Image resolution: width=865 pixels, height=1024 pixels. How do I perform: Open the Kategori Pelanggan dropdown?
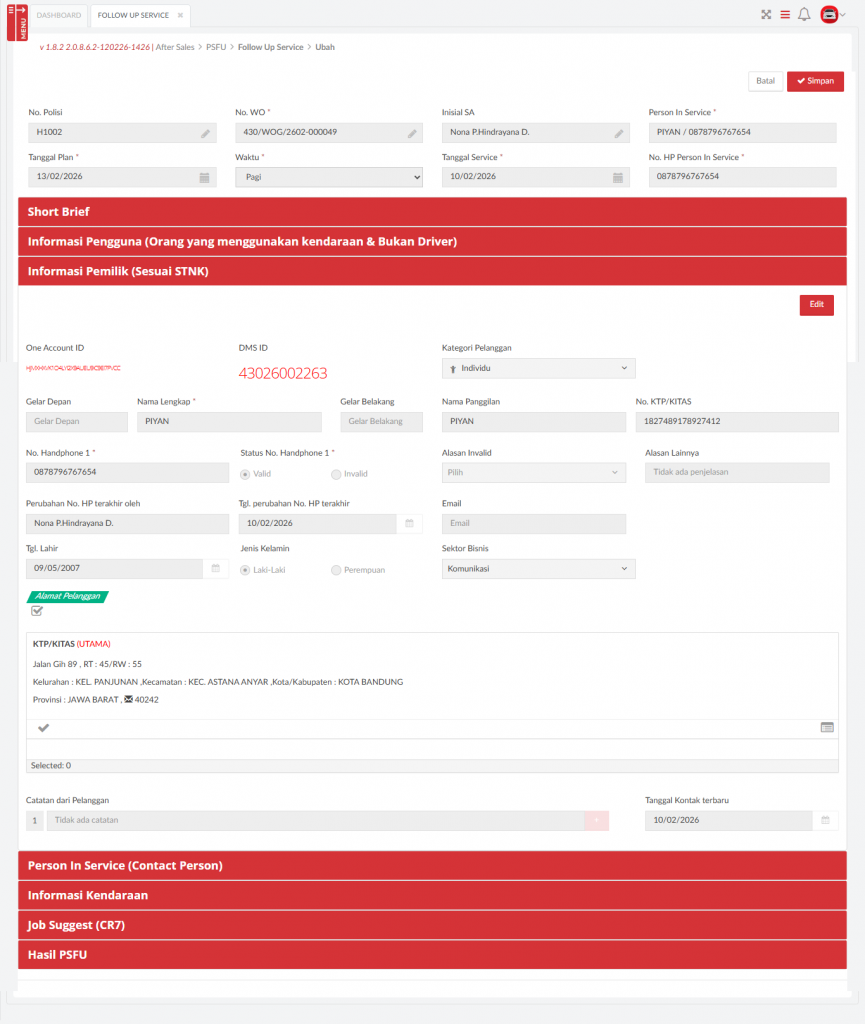click(x=538, y=369)
